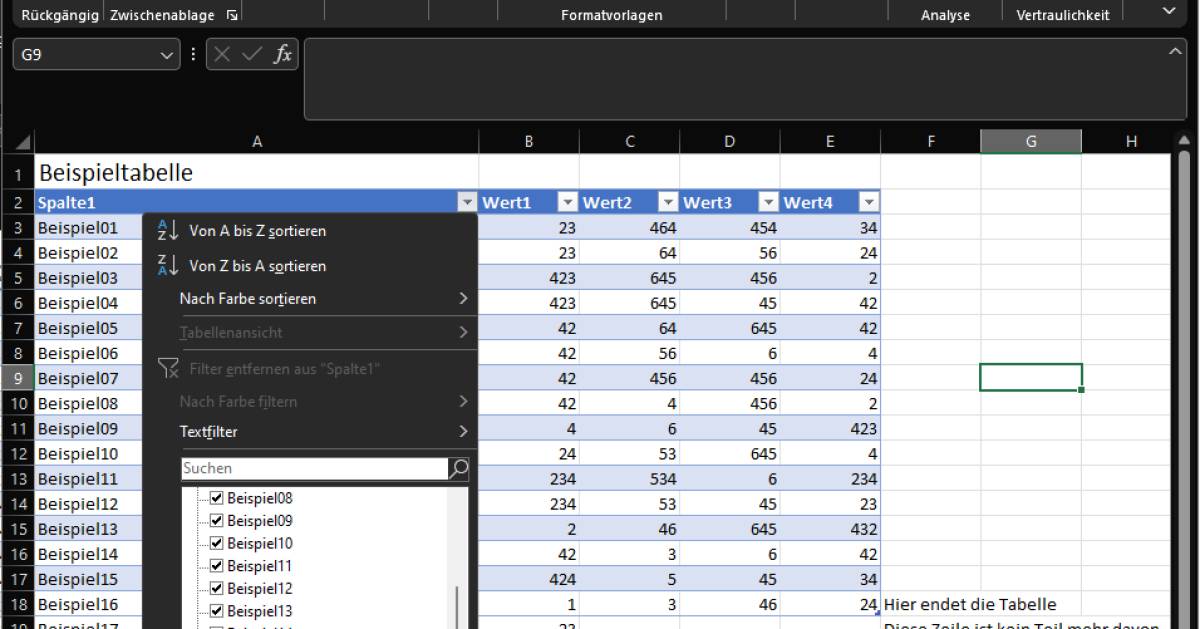Toggle the Beispiel13 checkbox off
Image resolution: width=1200 pixels, height=629 pixels.
pos(214,610)
